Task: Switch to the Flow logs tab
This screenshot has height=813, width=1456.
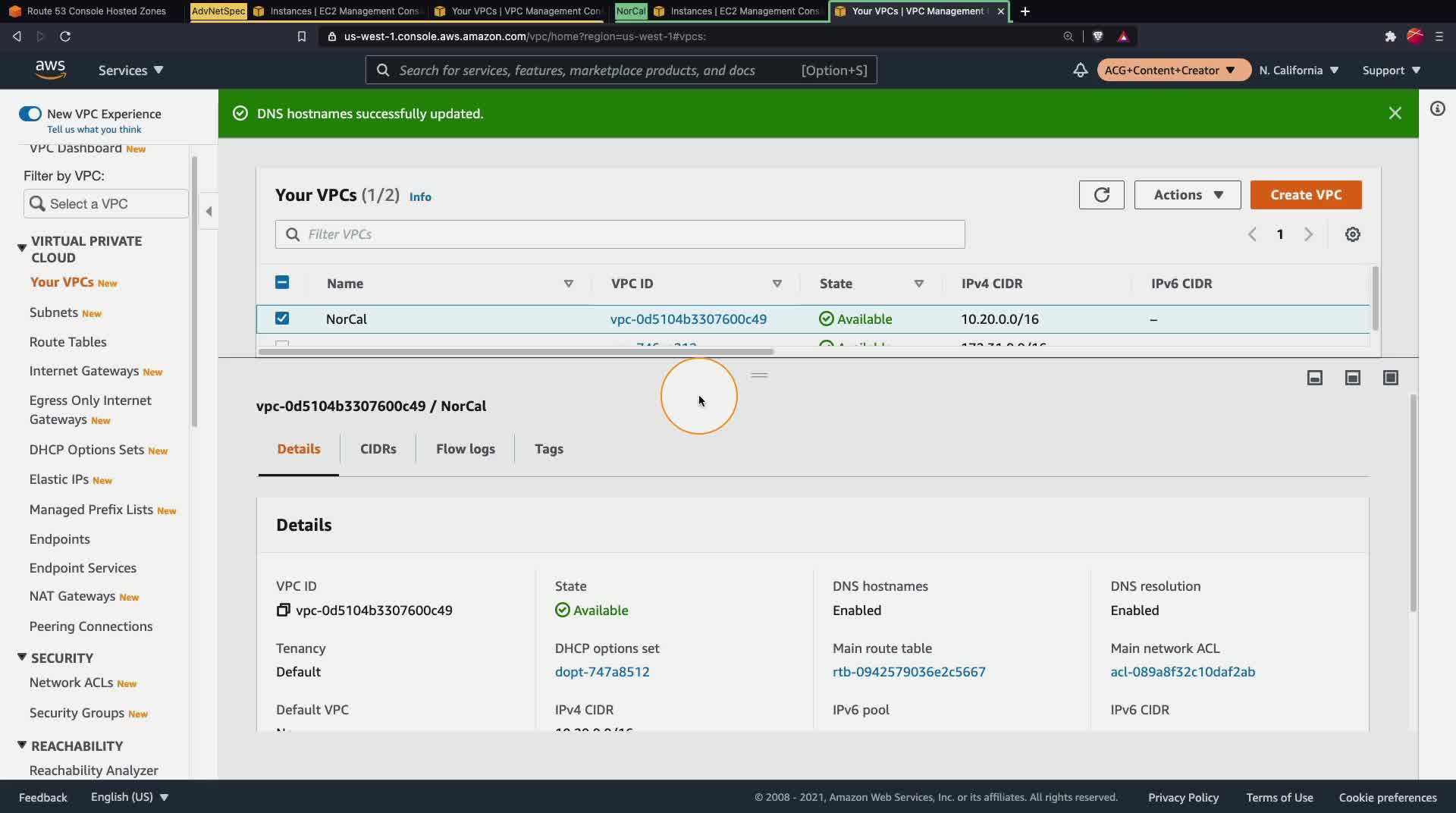Action: pos(465,449)
